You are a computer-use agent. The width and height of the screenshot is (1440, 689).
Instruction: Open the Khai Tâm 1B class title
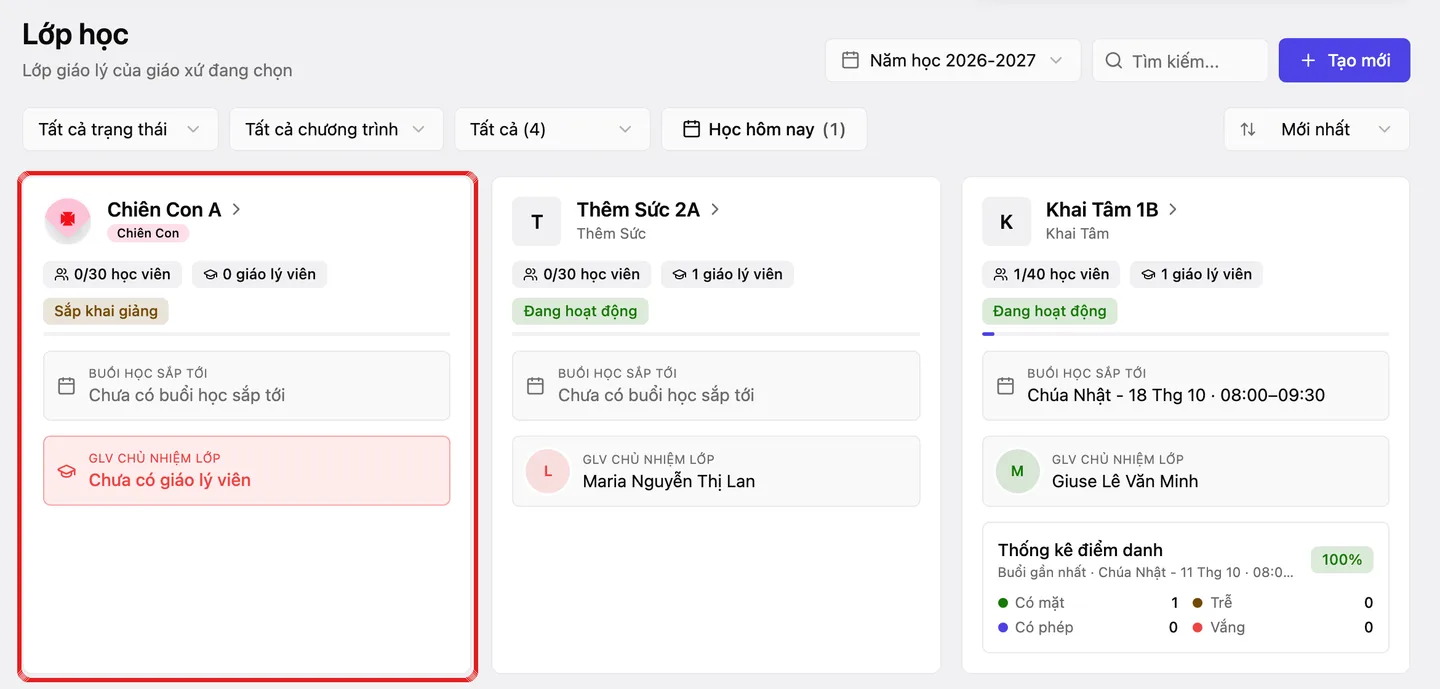1102,209
